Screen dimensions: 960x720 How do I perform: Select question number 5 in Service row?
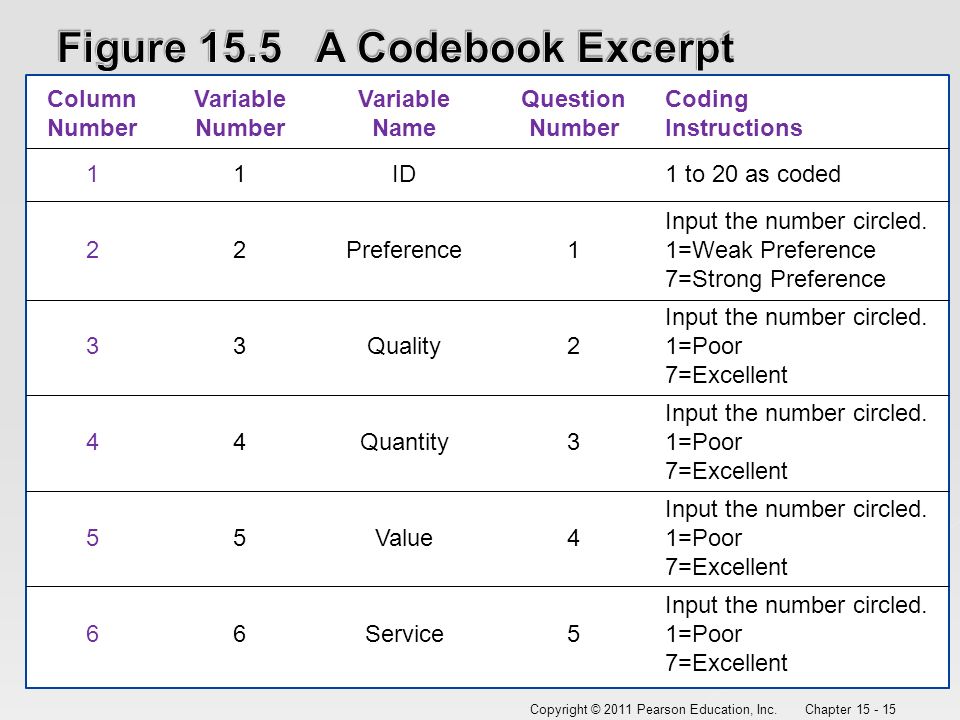(x=573, y=634)
